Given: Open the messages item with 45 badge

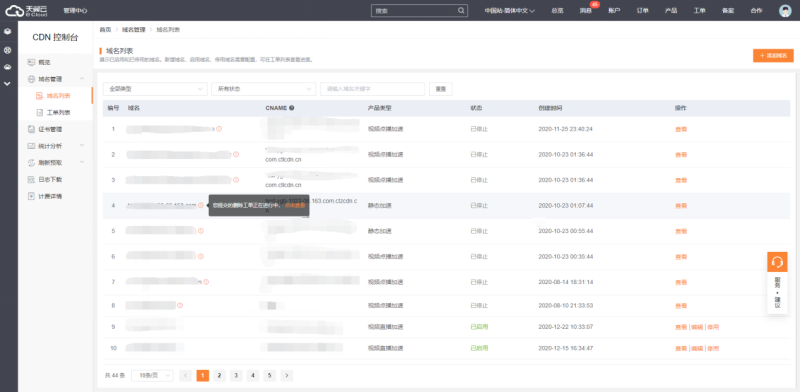Looking at the screenshot, I should [585, 11].
